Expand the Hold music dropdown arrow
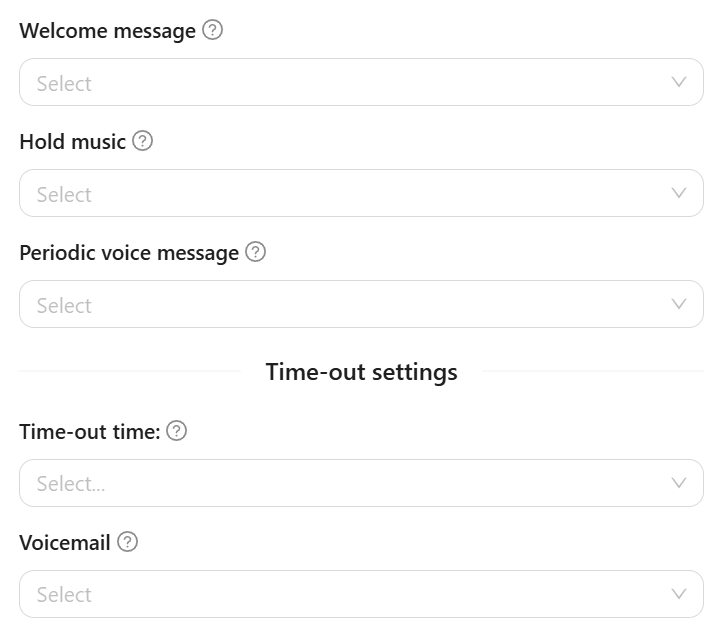The width and height of the screenshot is (726, 643). 679,193
